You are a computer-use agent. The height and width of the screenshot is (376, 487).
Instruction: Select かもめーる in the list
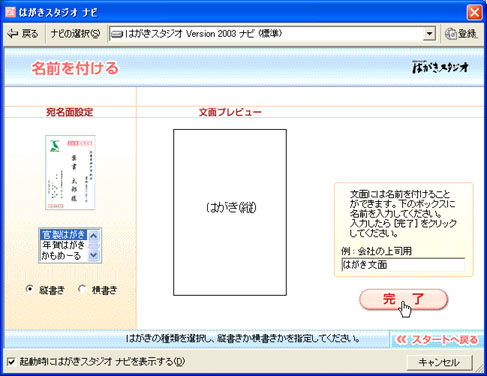coord(63,256)
